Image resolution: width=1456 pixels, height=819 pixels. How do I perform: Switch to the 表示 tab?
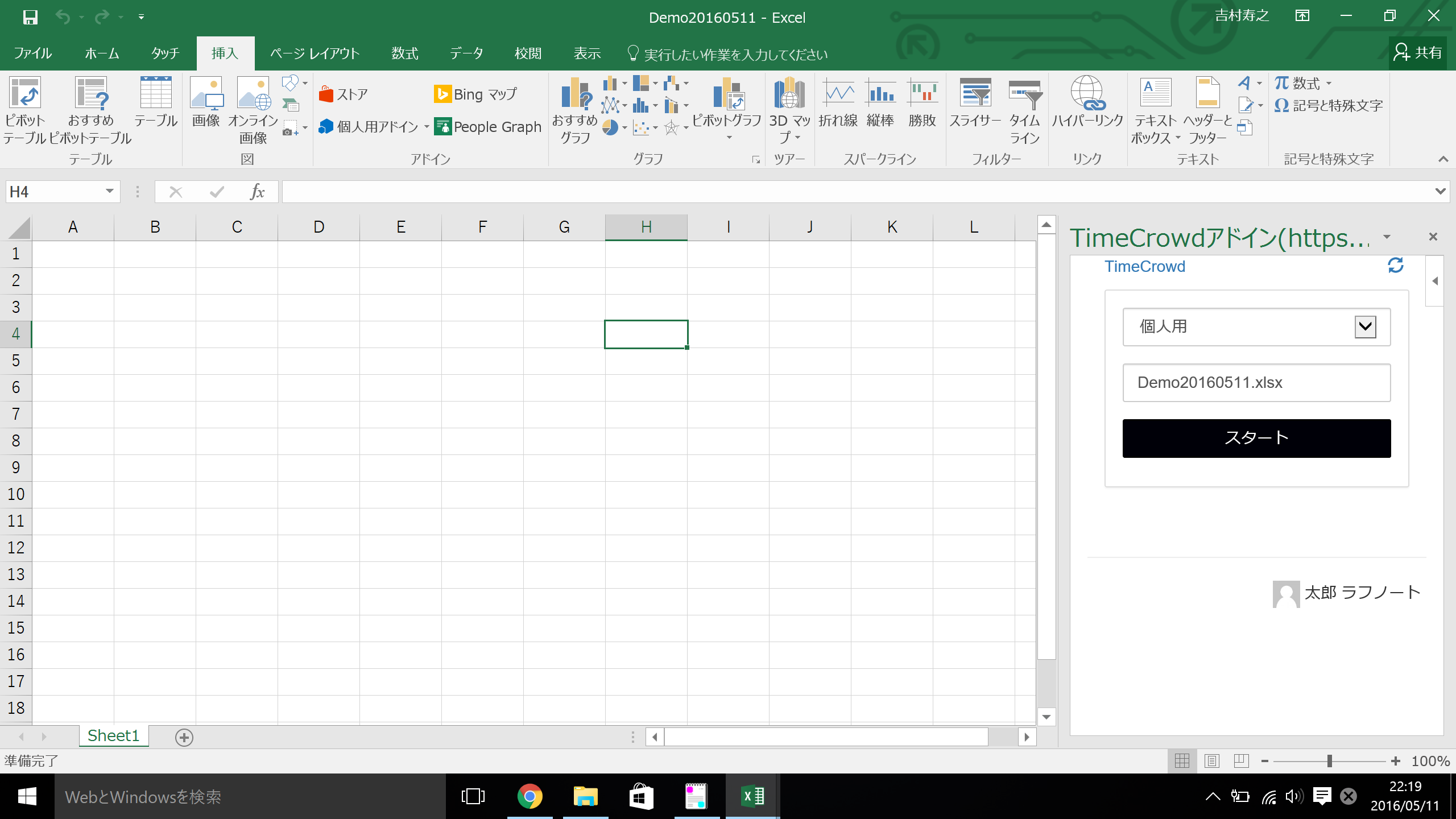[587, 53]
